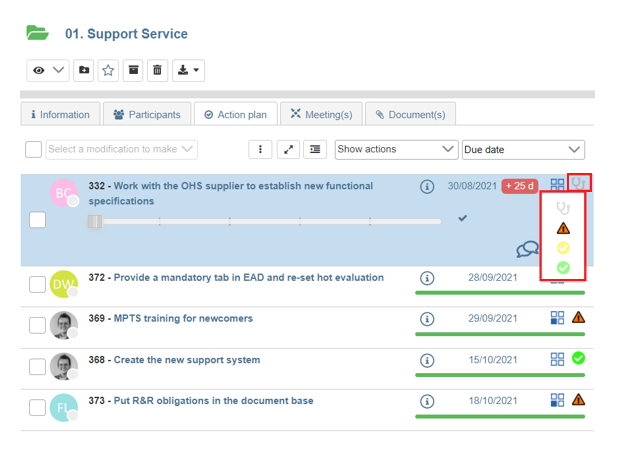This screenshot has width=622, height=459.
Task: Click the star favorite icon in toolbar
Action: pos(108,71)
